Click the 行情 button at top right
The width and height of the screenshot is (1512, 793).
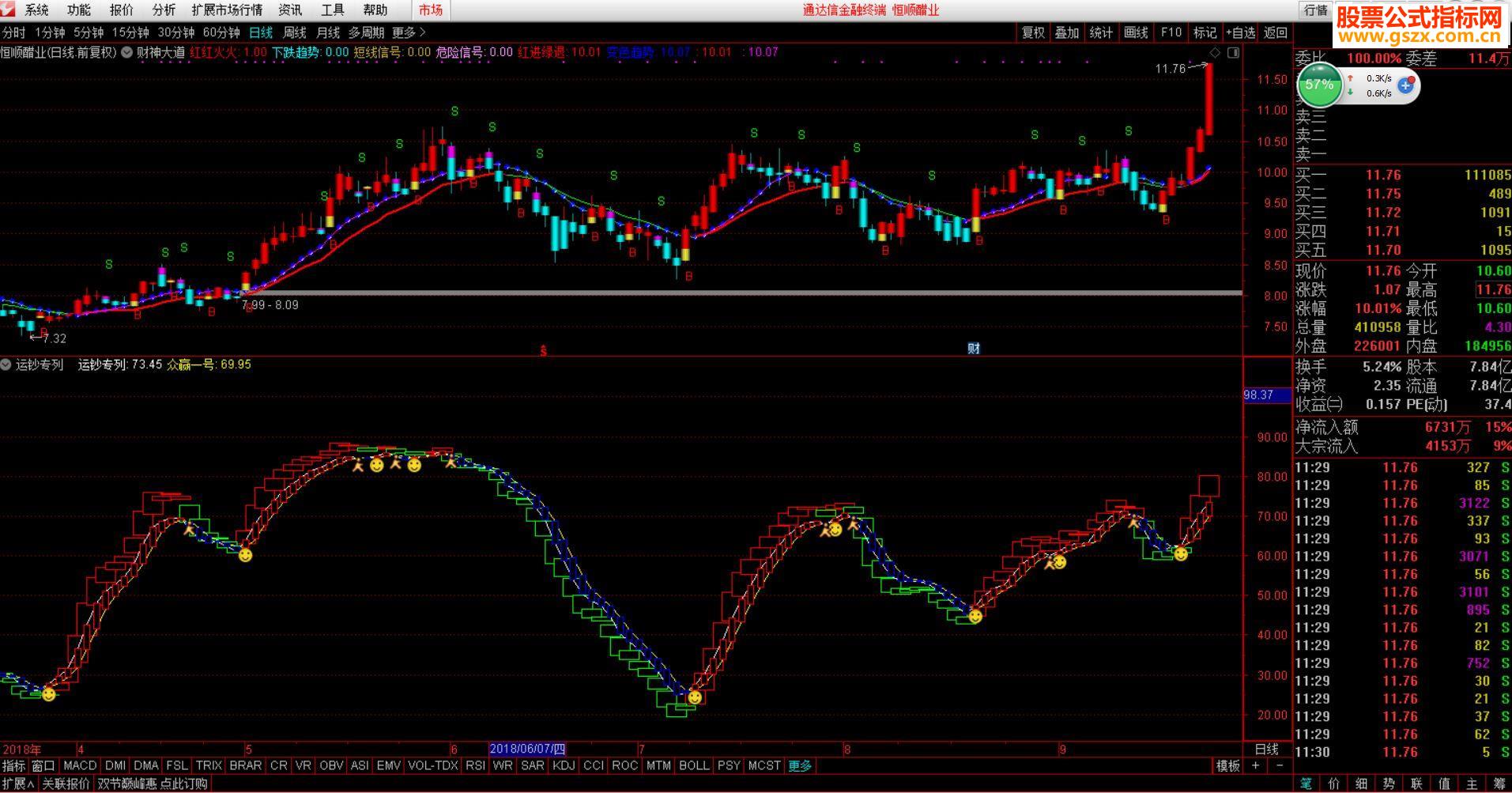(1316, 10)
